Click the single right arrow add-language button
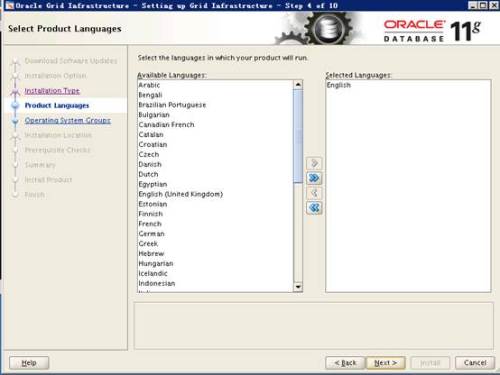The image size is (500, 375). point(314,163)
